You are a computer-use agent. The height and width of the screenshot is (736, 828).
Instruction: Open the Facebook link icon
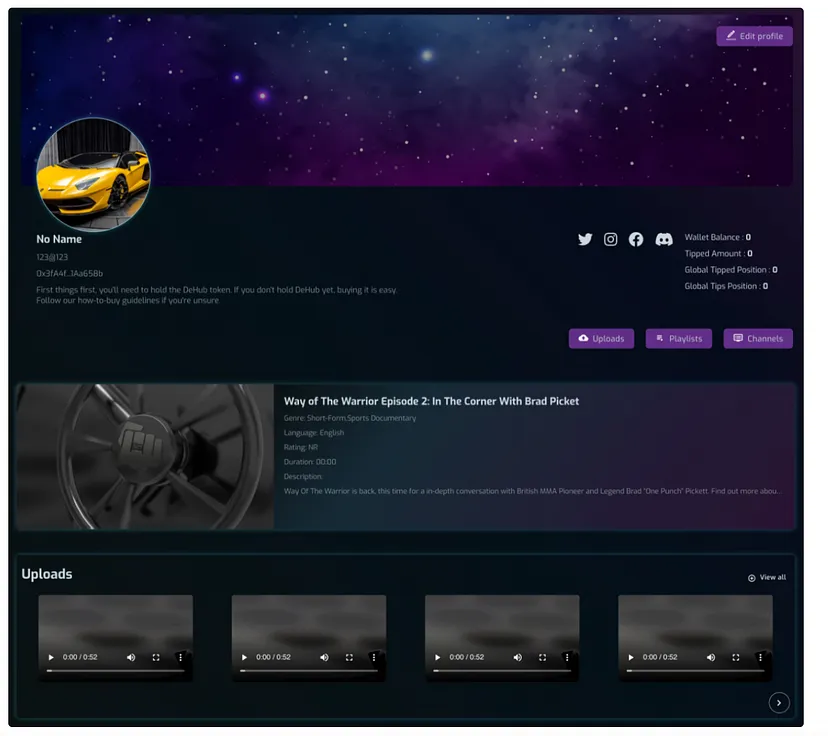636,239
